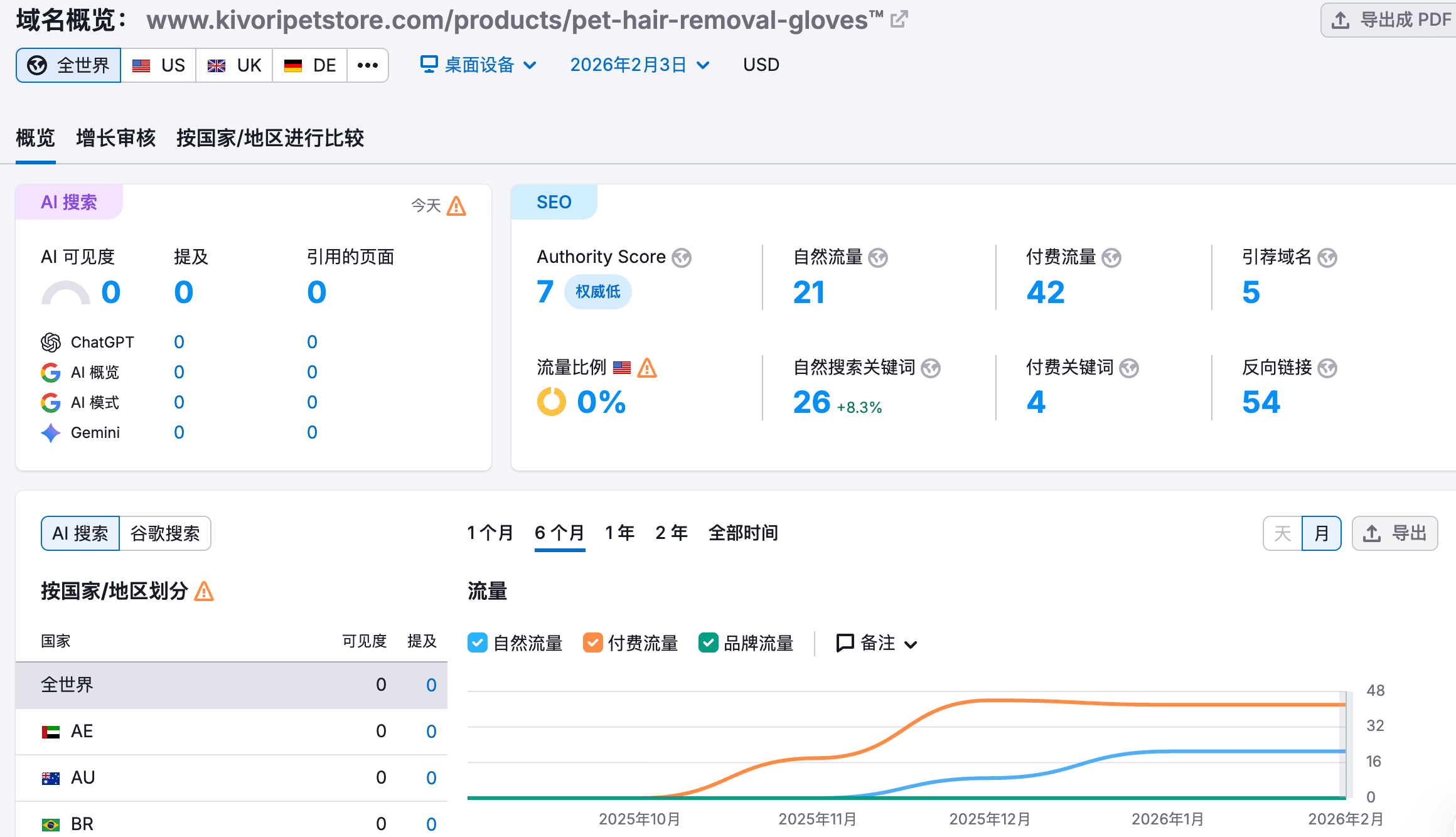Open the 备注 notes dropdown
Image resolution: width=1456 pixels, height=837 pixels.
877,643
